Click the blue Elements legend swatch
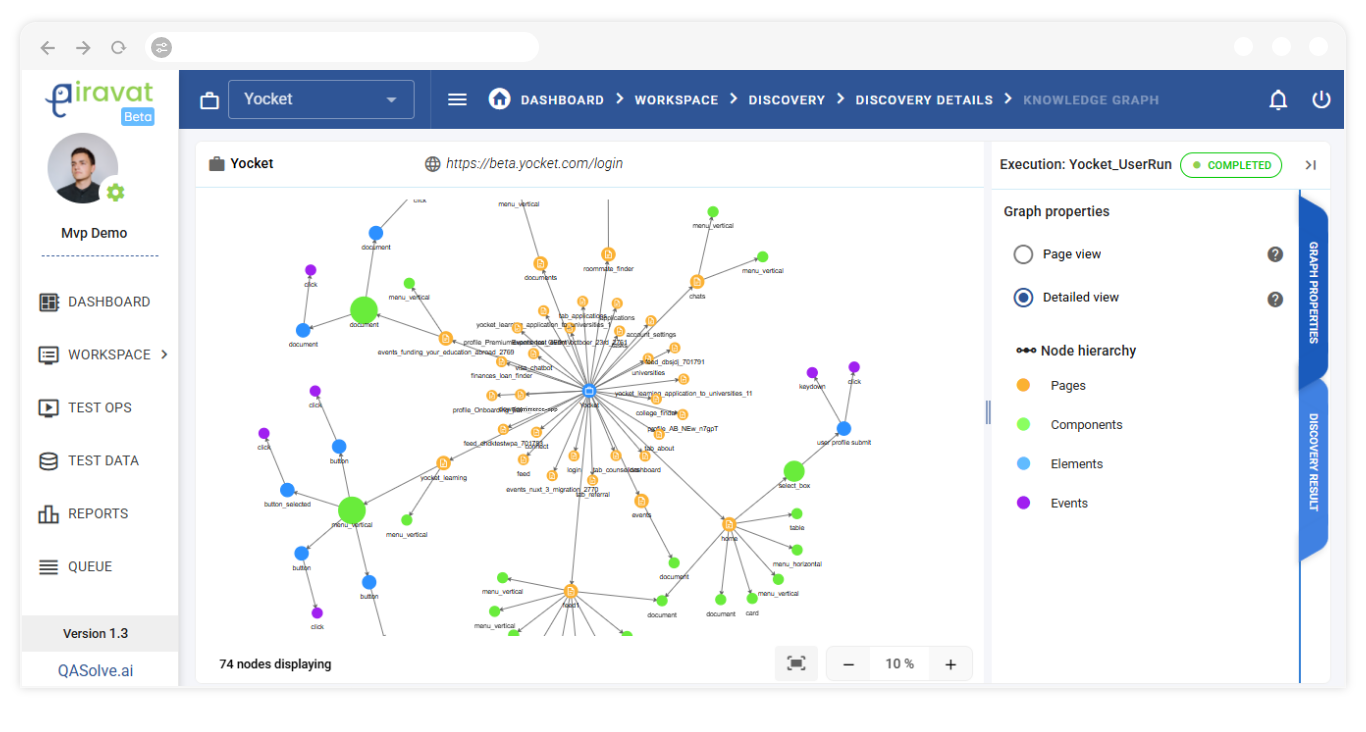The height and width of the screenshot is (732, 1366). coord(1023,463)
